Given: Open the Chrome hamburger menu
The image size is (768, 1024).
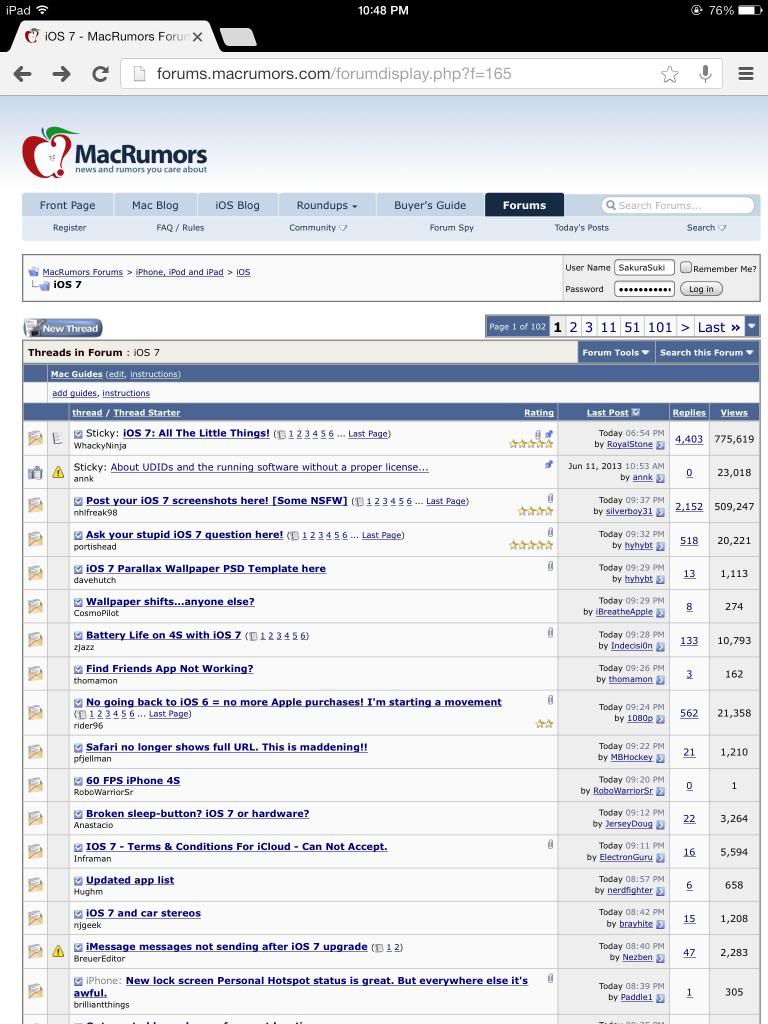Looking at the screenshot, I should pos(746,73).
